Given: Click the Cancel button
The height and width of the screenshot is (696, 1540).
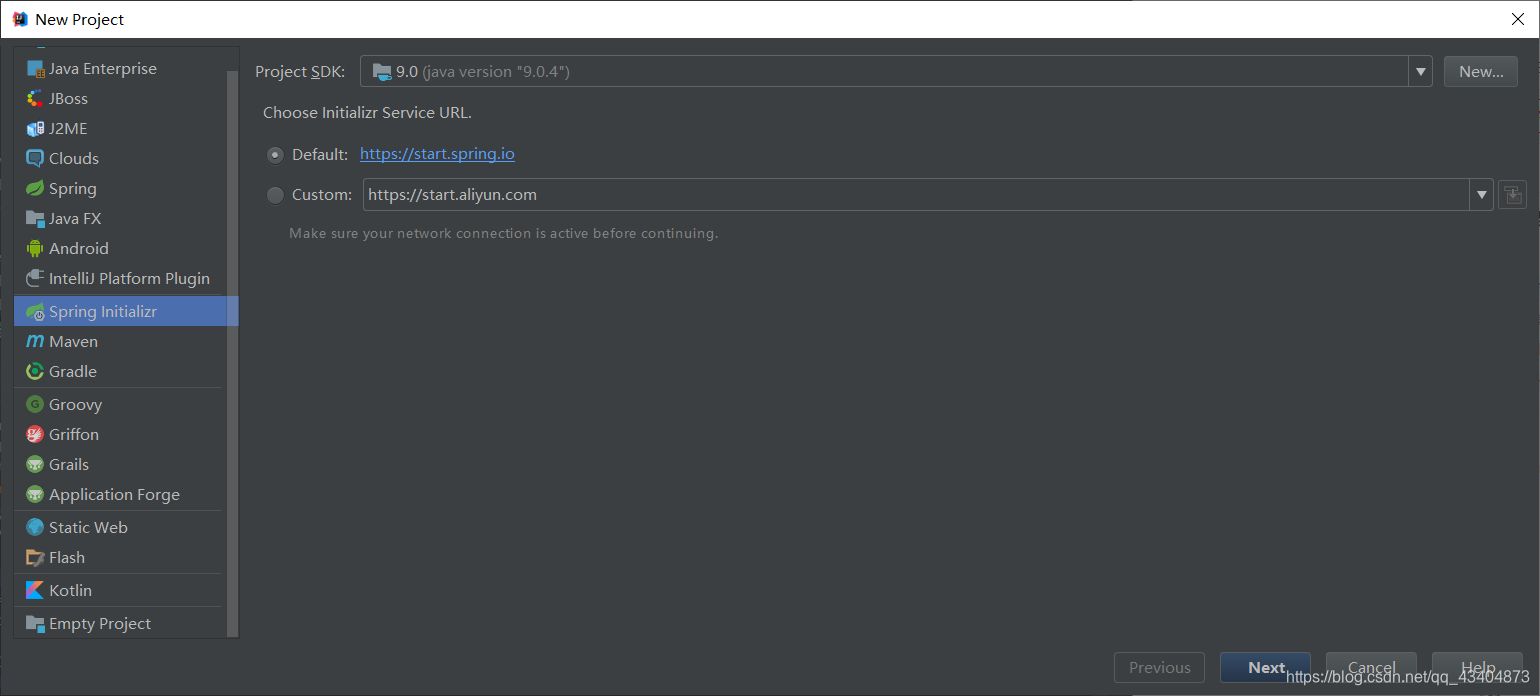Looking at the screenshot, I should tap(1371, 668).
